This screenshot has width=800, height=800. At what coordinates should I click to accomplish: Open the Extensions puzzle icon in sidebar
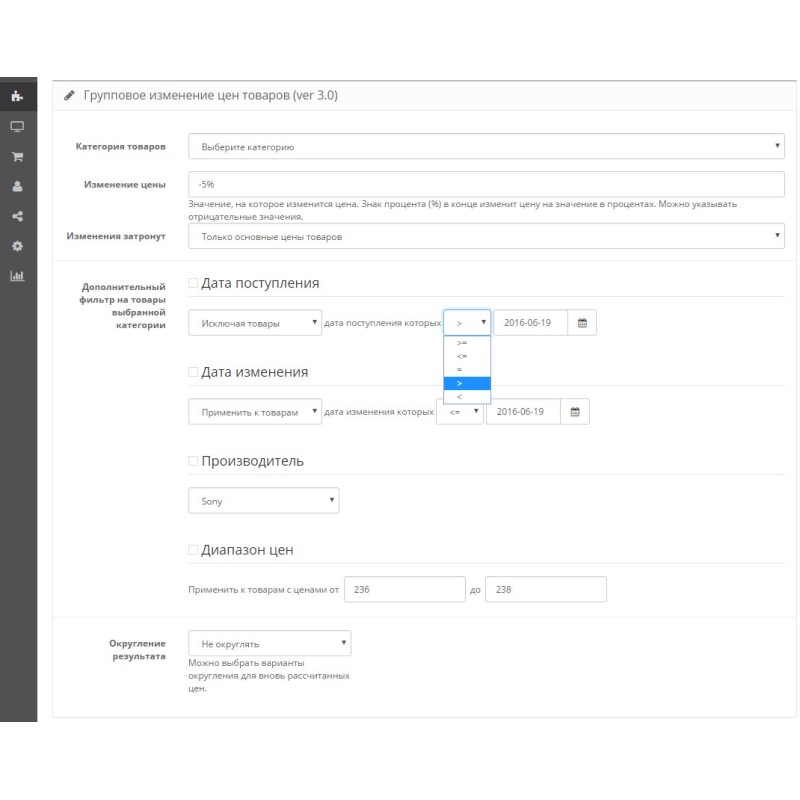(x=17, y=96)
